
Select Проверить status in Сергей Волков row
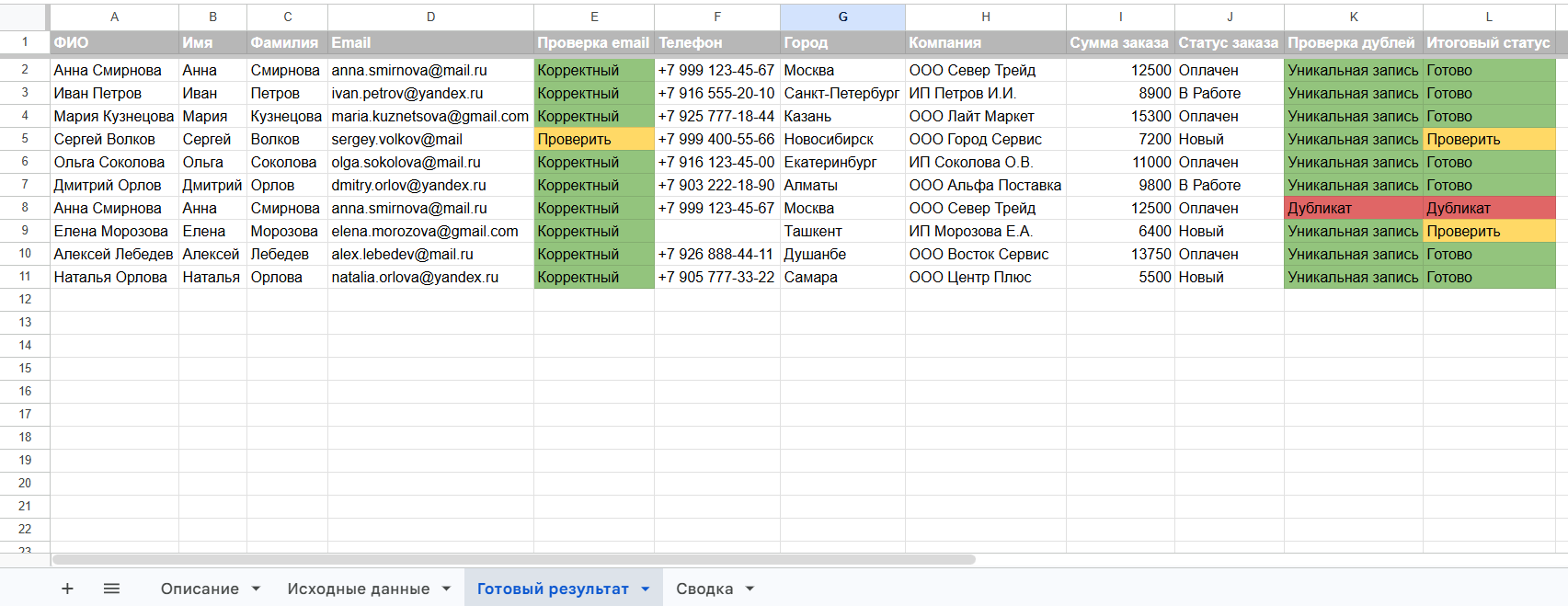1489,139
